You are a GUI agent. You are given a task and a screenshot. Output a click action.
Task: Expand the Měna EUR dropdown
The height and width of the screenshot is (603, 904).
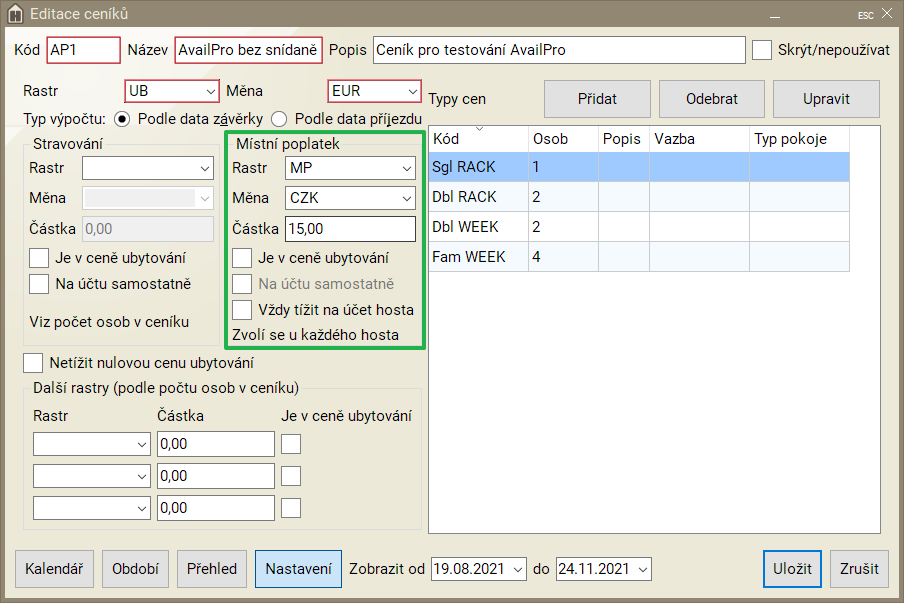click(x=374, y=91)
